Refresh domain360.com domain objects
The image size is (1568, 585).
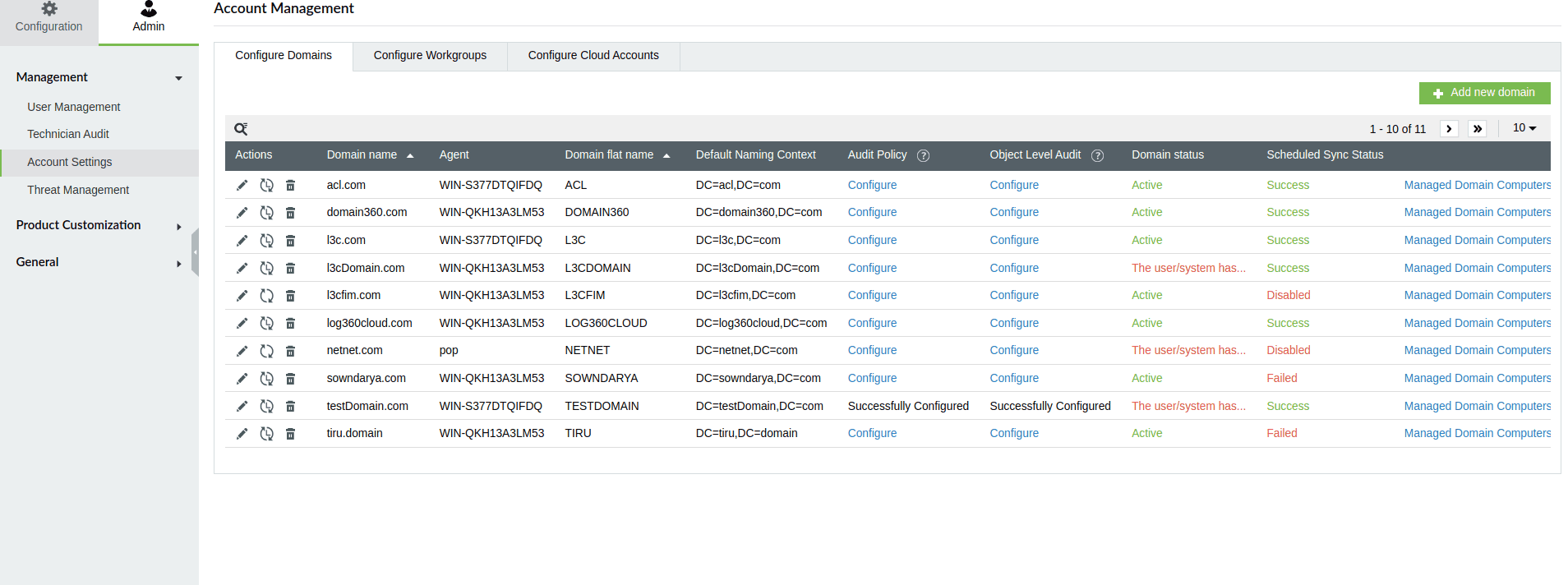coord(266,213)
